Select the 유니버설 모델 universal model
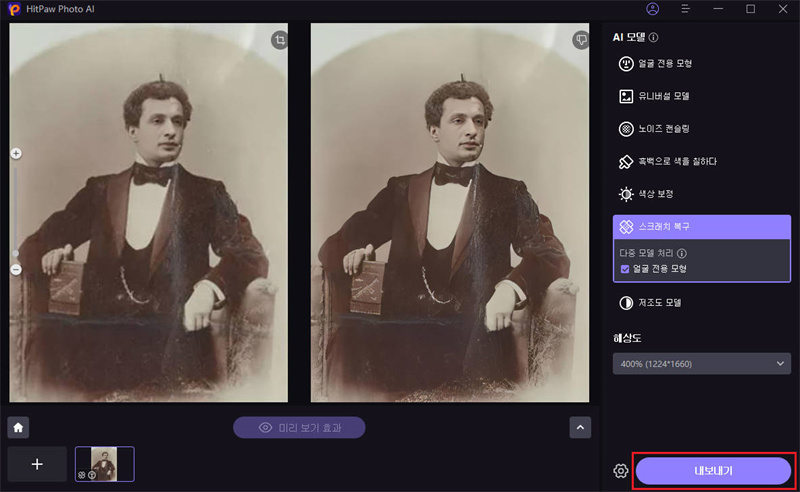800x492 pixels. click(x=654, y=96)
